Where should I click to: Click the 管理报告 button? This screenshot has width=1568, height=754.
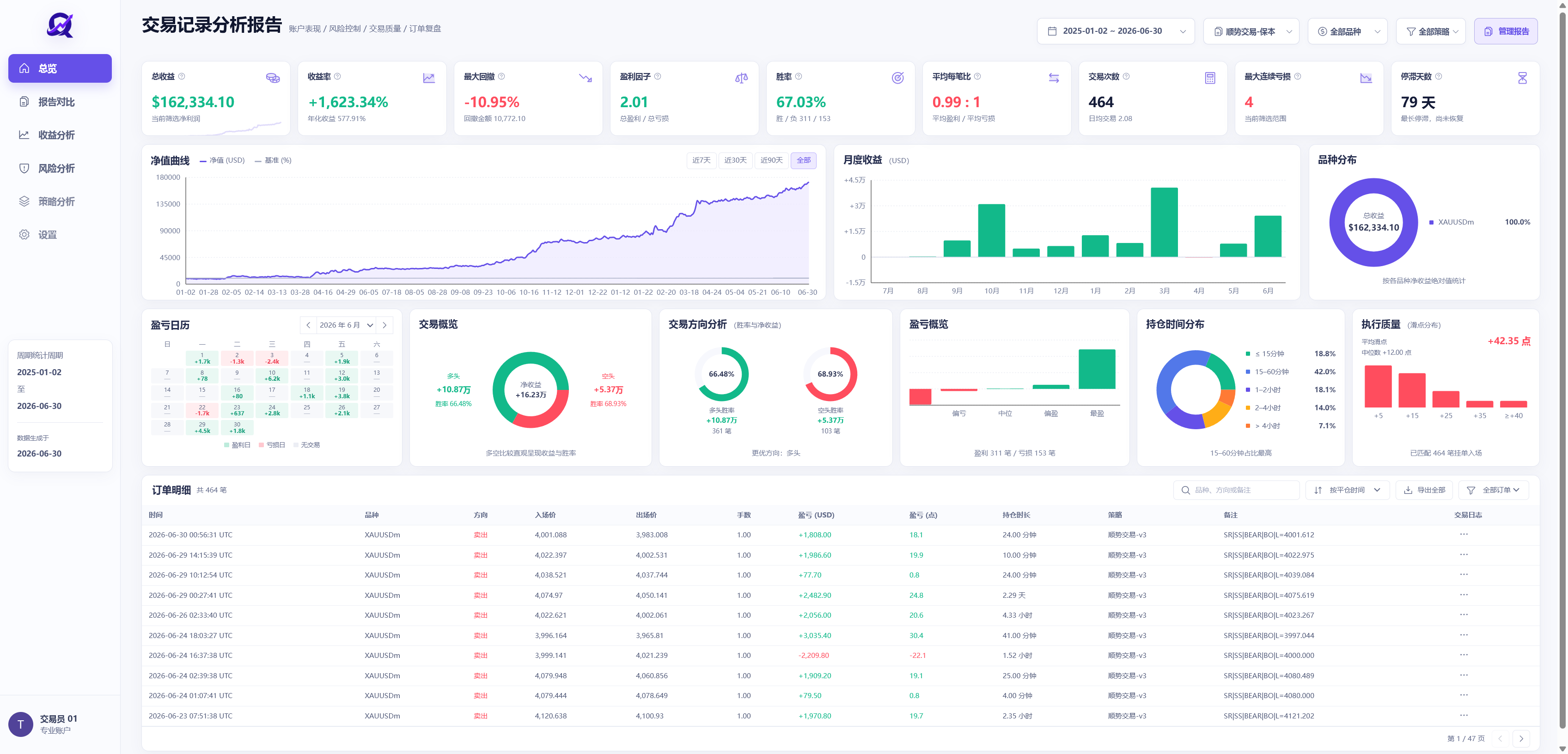[1505, 31]
